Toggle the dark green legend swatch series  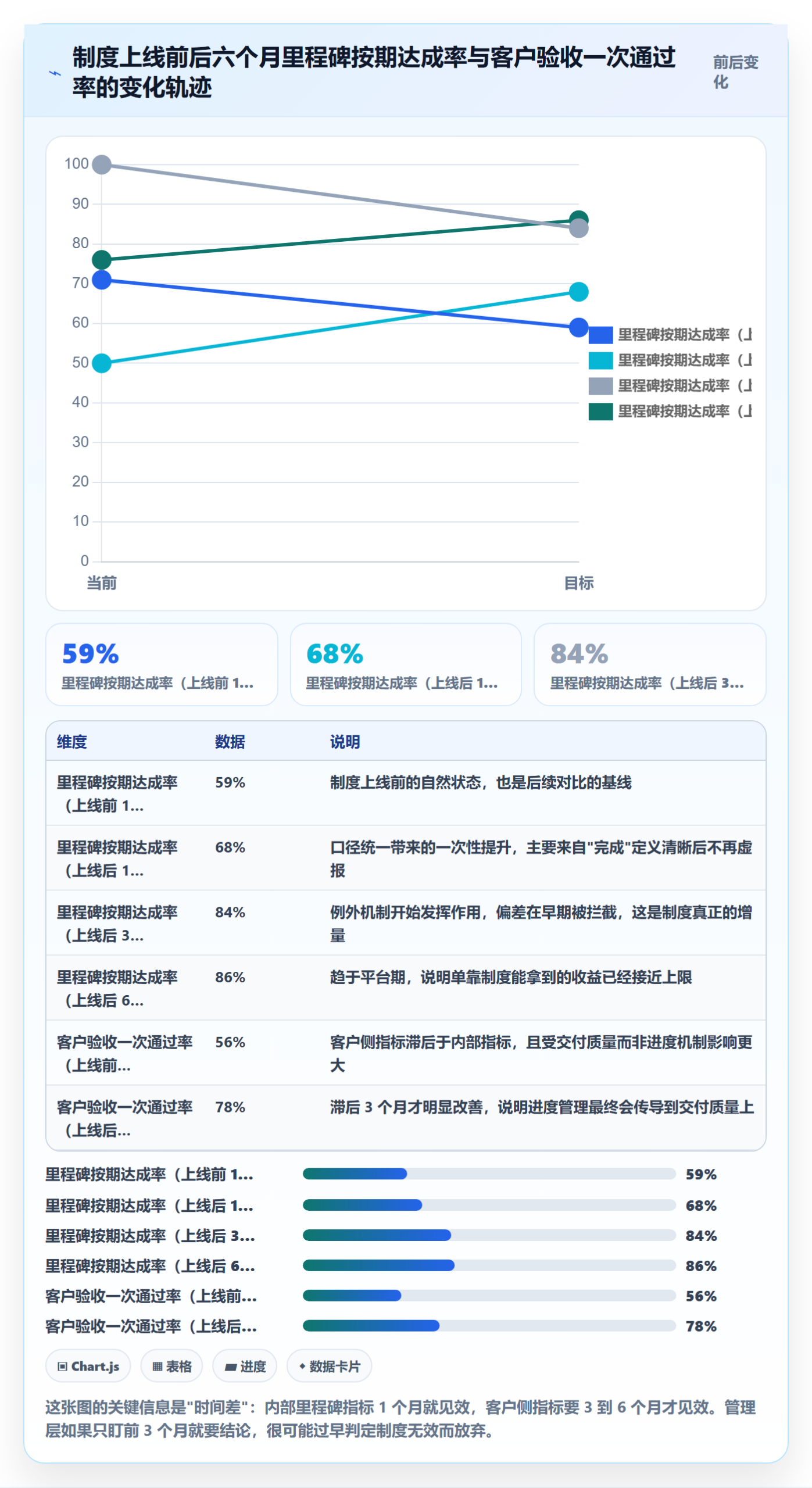(x=600, y=412)
